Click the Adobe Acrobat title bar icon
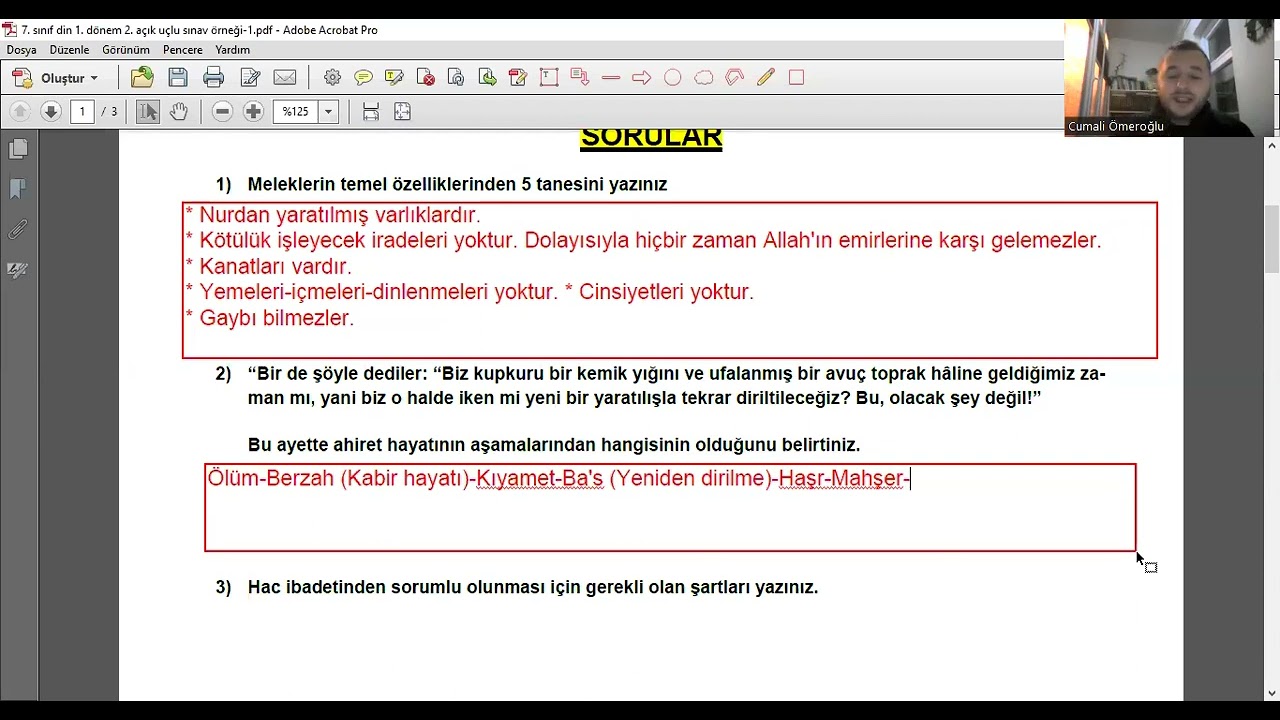 (10, 30)
